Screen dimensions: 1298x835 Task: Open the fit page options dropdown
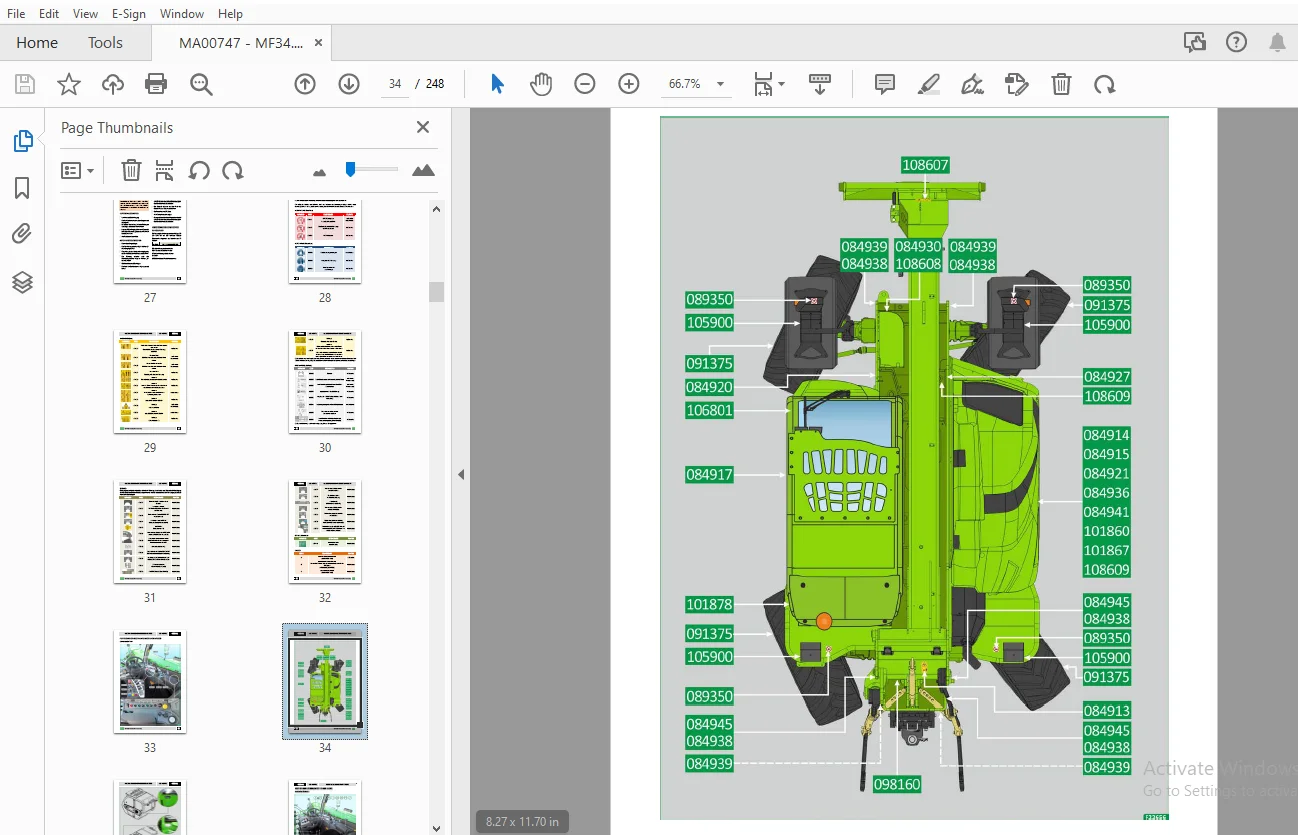tap(768, 84)
